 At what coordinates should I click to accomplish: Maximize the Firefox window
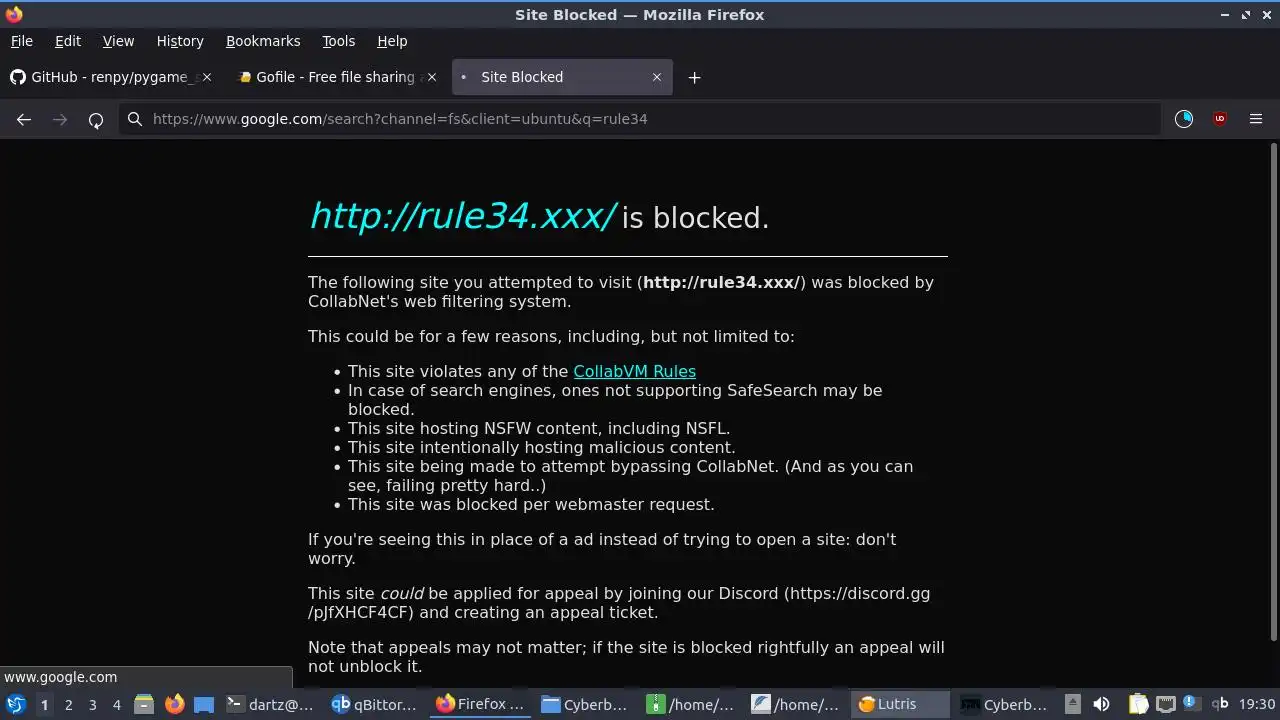[x=1246, y=15]
